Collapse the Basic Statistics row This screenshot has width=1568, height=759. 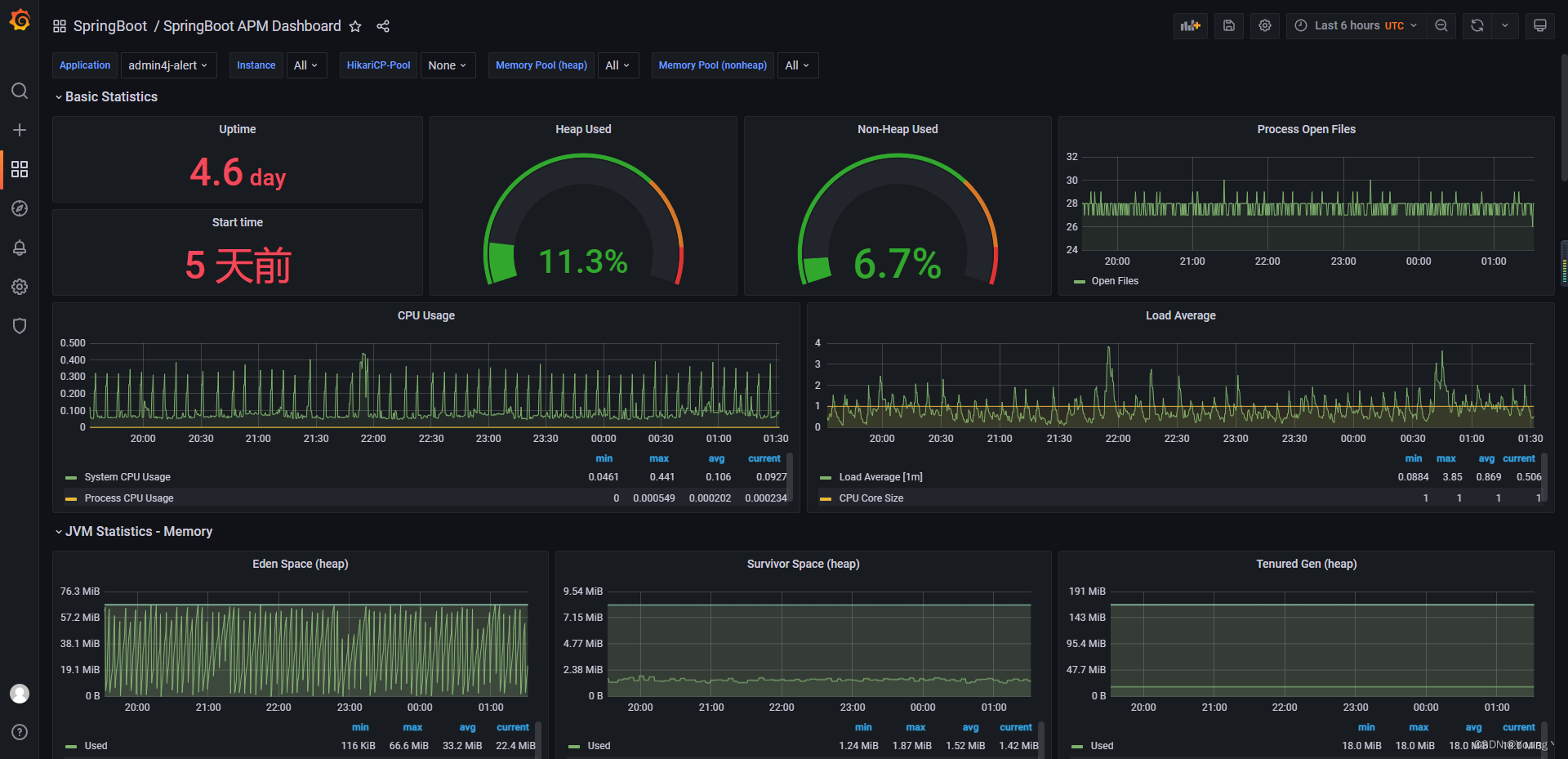106,96
